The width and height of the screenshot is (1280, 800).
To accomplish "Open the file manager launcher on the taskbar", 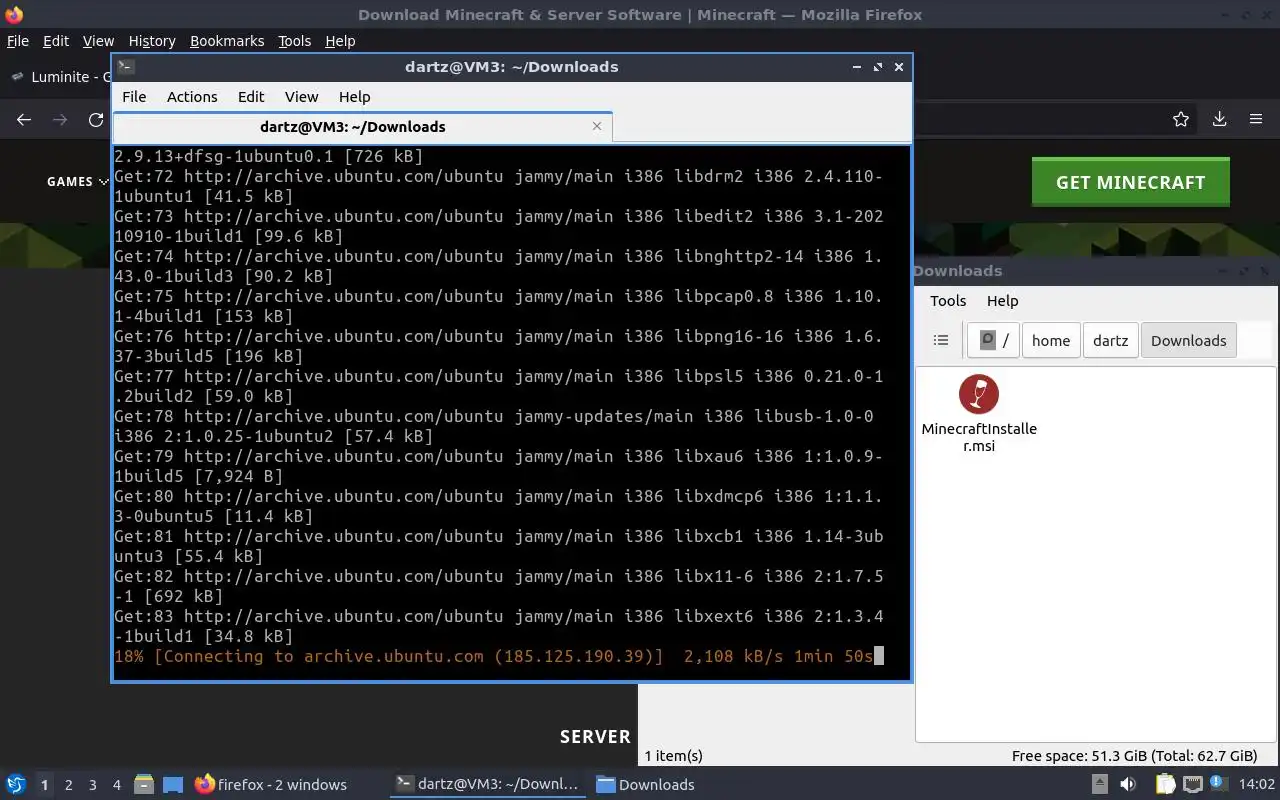I will (143, 785).
